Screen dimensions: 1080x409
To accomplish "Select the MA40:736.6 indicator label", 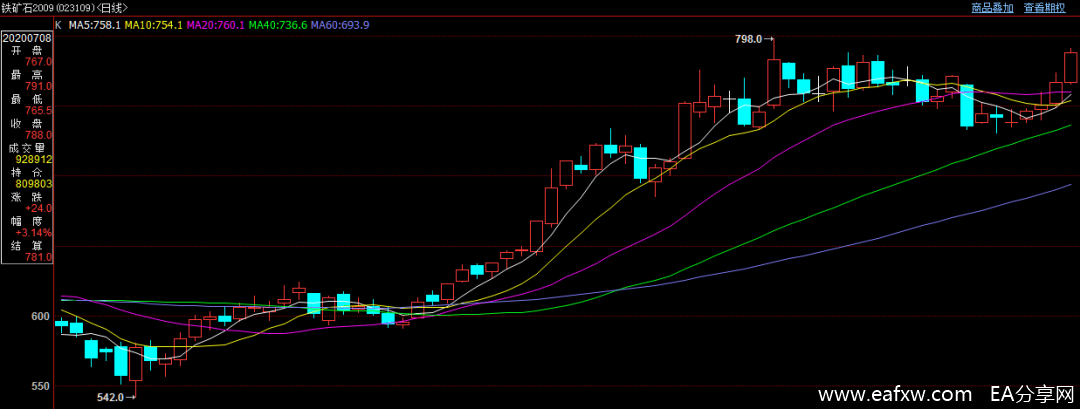I will click(x=278, y=25).
